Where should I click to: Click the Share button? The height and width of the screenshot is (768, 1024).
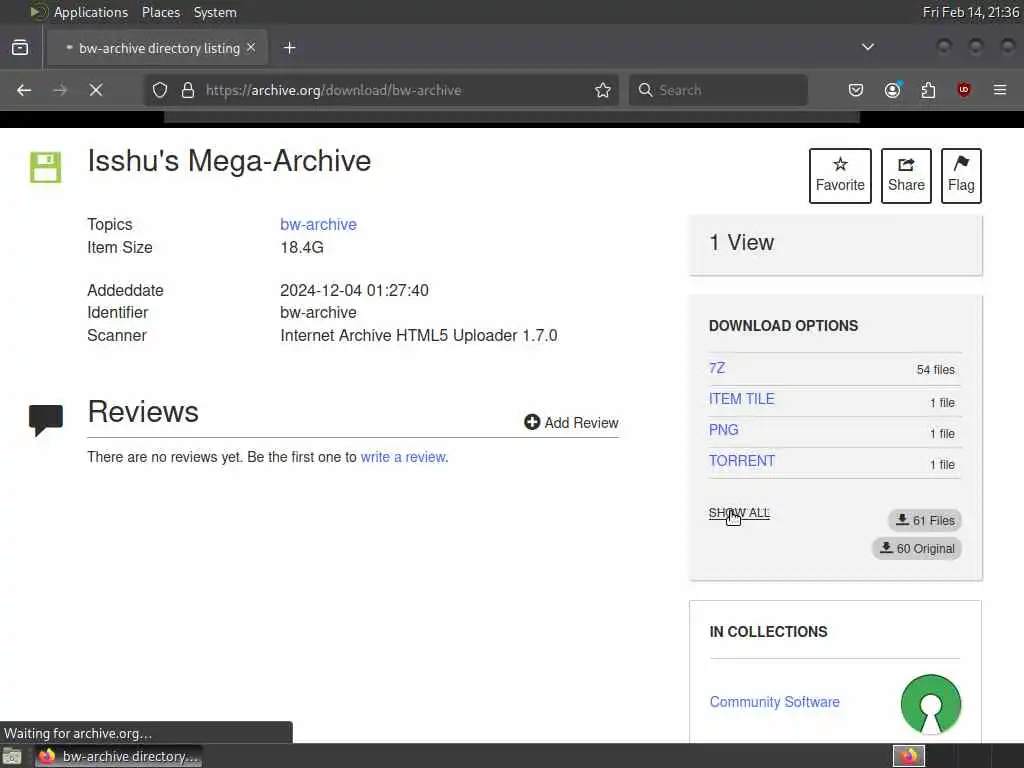point(906,176)
